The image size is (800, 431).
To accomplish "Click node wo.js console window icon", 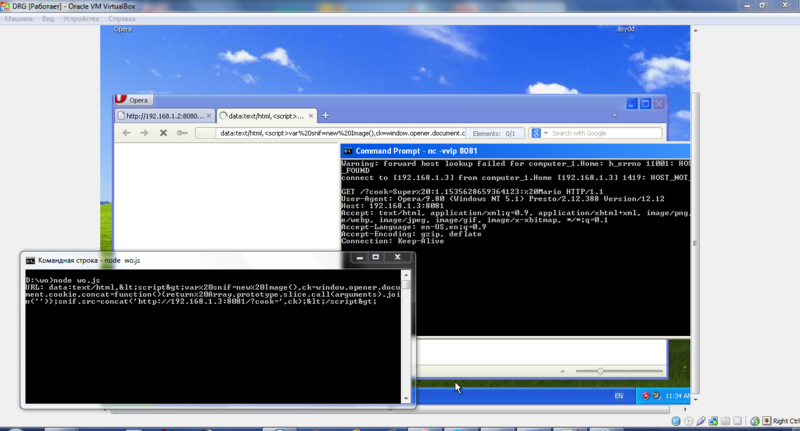I will tap(31, 260).
